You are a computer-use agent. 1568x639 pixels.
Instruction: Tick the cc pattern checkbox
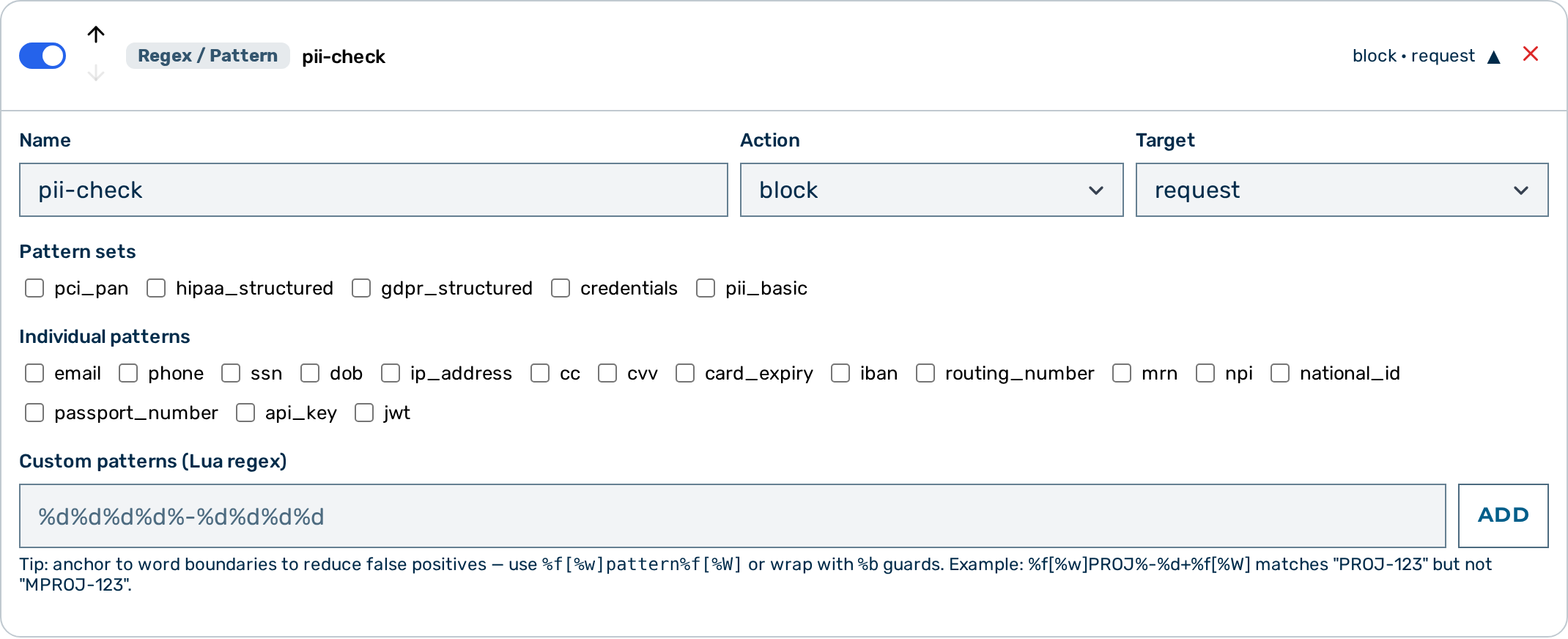[x=540, y=373]
